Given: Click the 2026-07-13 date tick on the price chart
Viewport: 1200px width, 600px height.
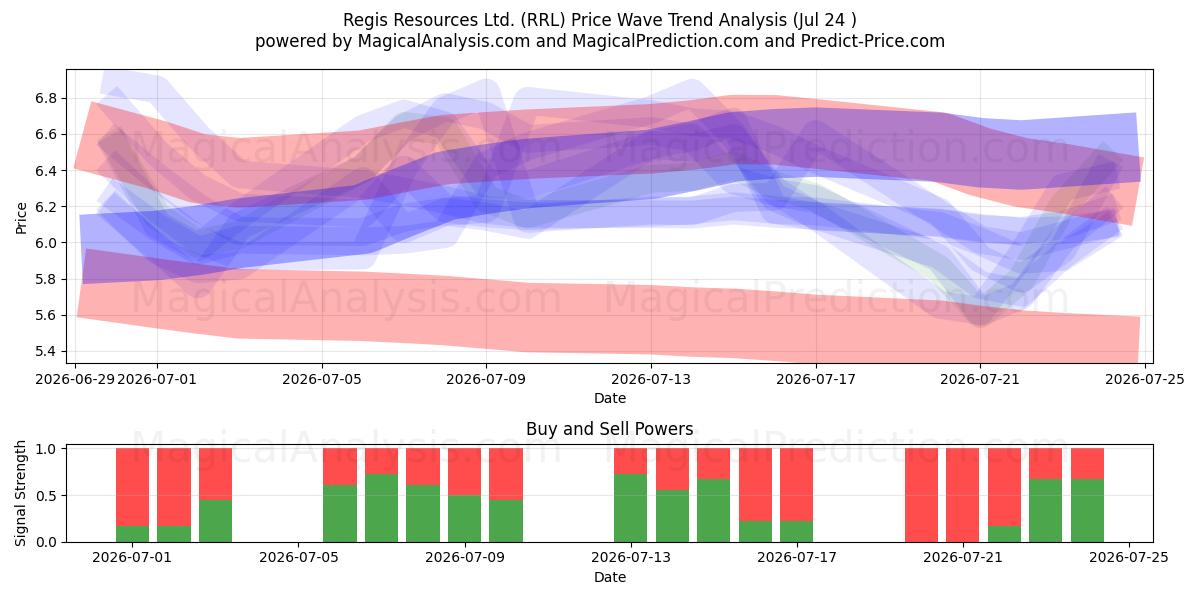Looking at the screenshot, I should [651, 379].
